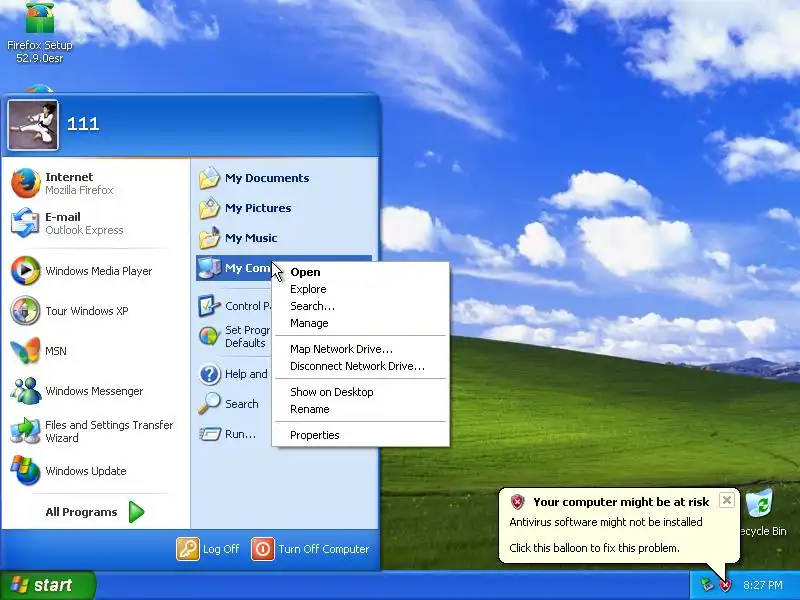The height and width of the screenshot is (600, 800).
Task: Click the Safely Remove Hardware tray icon
Action: click(x=706, y=585)
